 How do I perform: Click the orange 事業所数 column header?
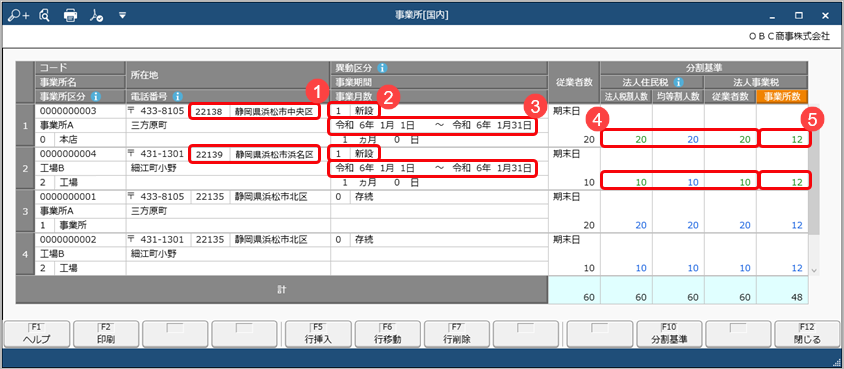(782, 97)
